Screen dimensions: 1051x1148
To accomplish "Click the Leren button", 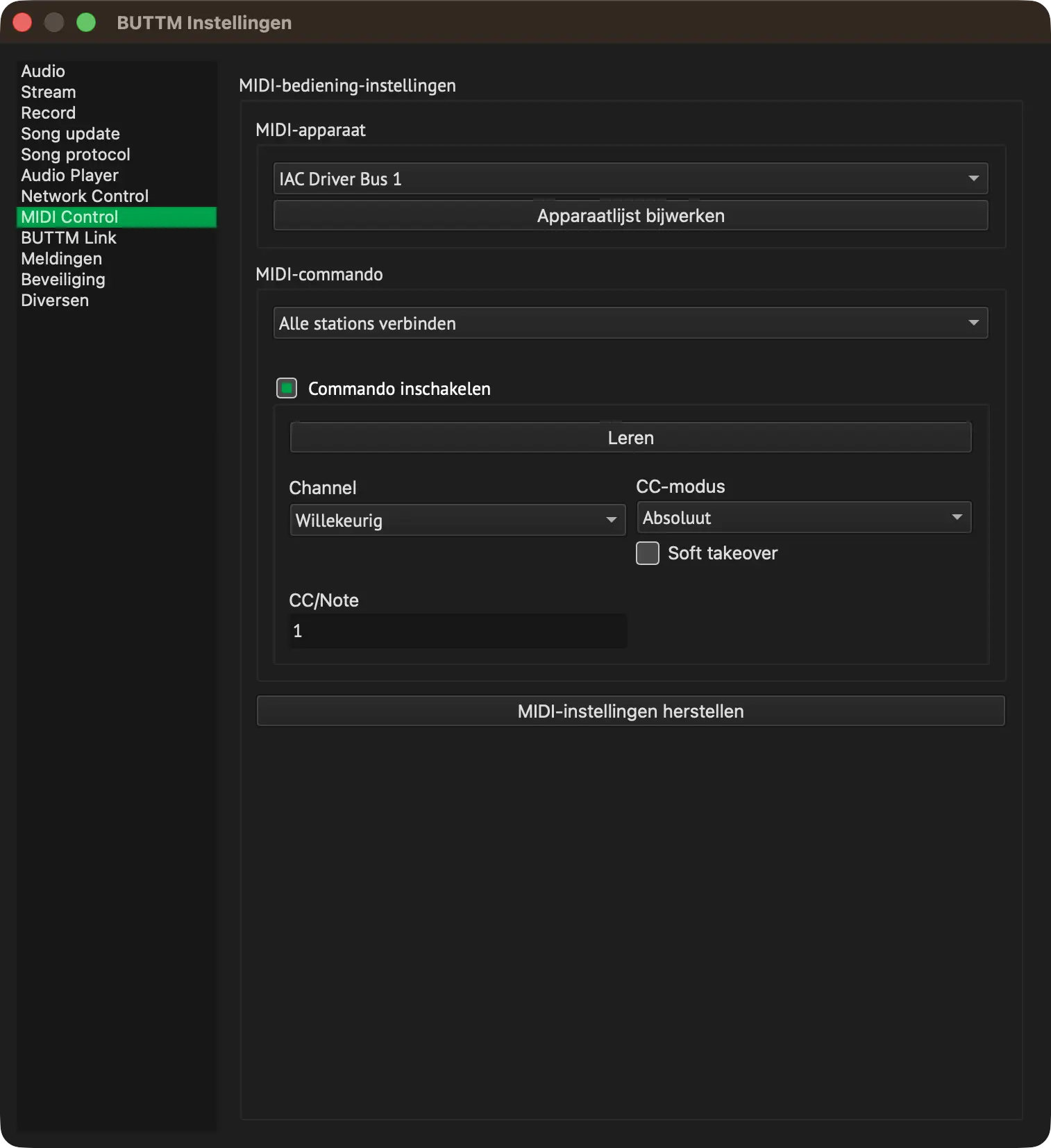I will pyautogui.click(x=630, y=437).
